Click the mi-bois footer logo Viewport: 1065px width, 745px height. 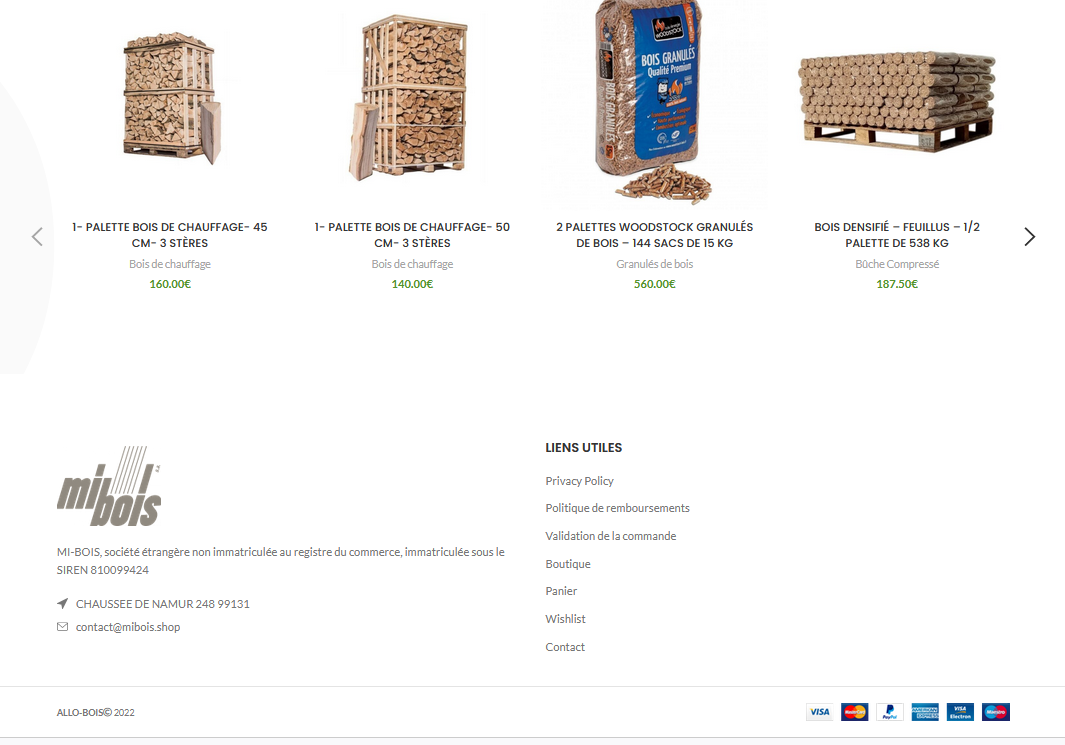point(109,486)
